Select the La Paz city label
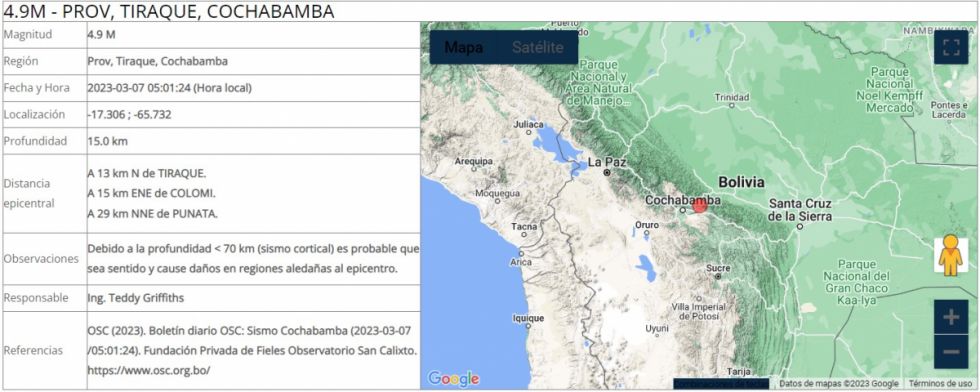980x392 pixels. [x=606, y=162]
